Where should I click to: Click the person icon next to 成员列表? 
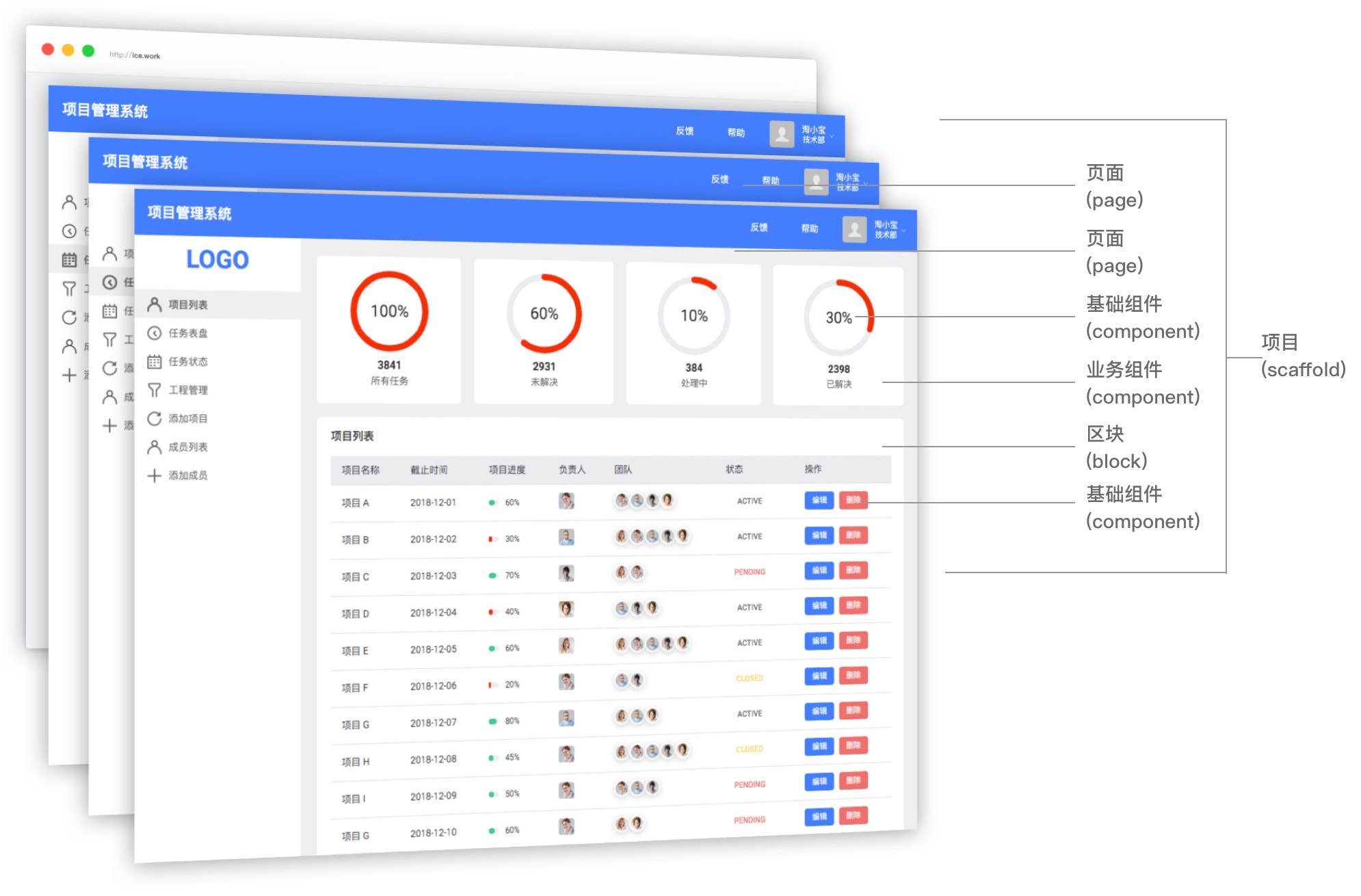[155, 447]
